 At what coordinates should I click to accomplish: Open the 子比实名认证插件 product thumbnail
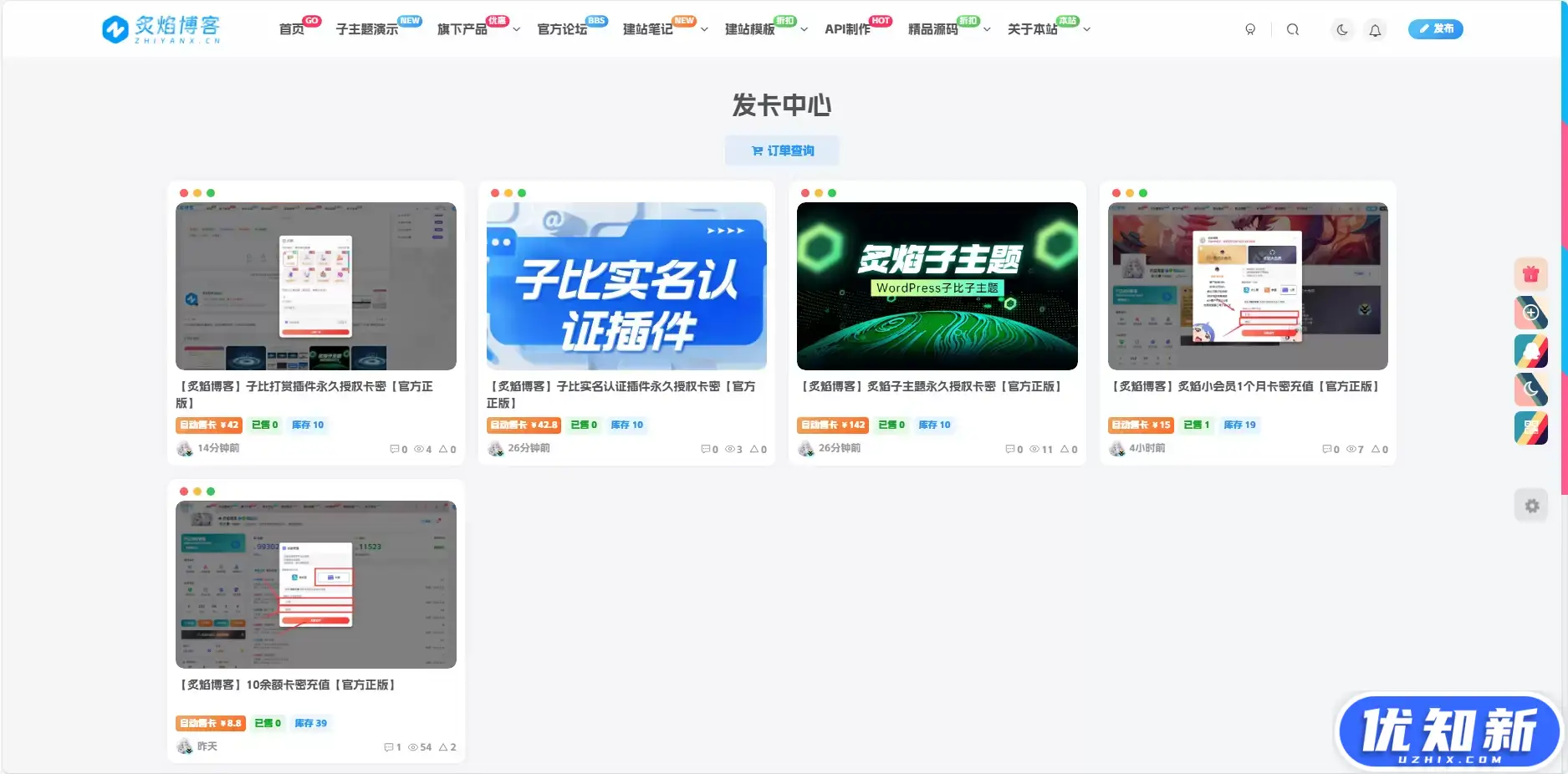[x=626, y=286]
